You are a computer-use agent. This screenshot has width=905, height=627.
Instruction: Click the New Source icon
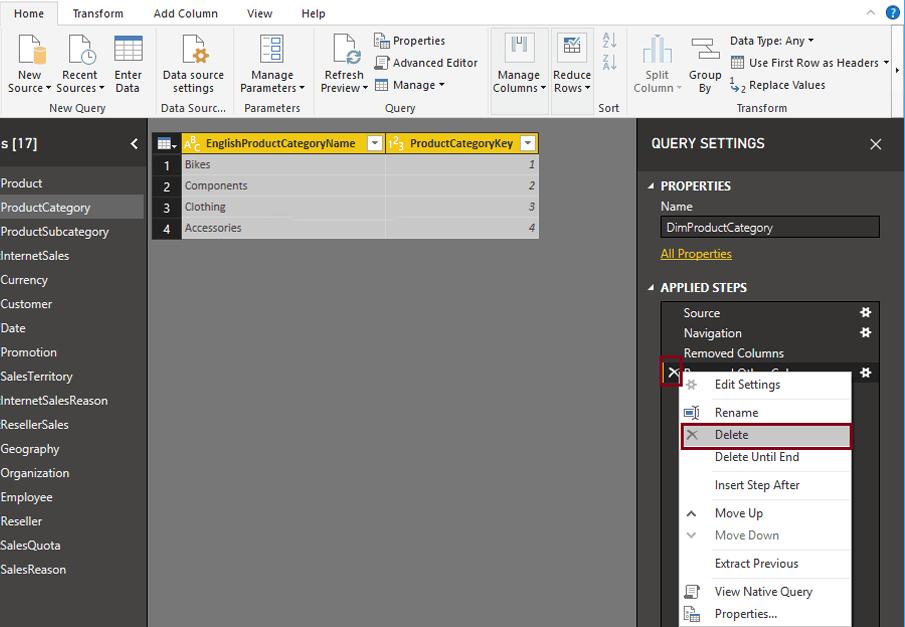tap(28, 50)
